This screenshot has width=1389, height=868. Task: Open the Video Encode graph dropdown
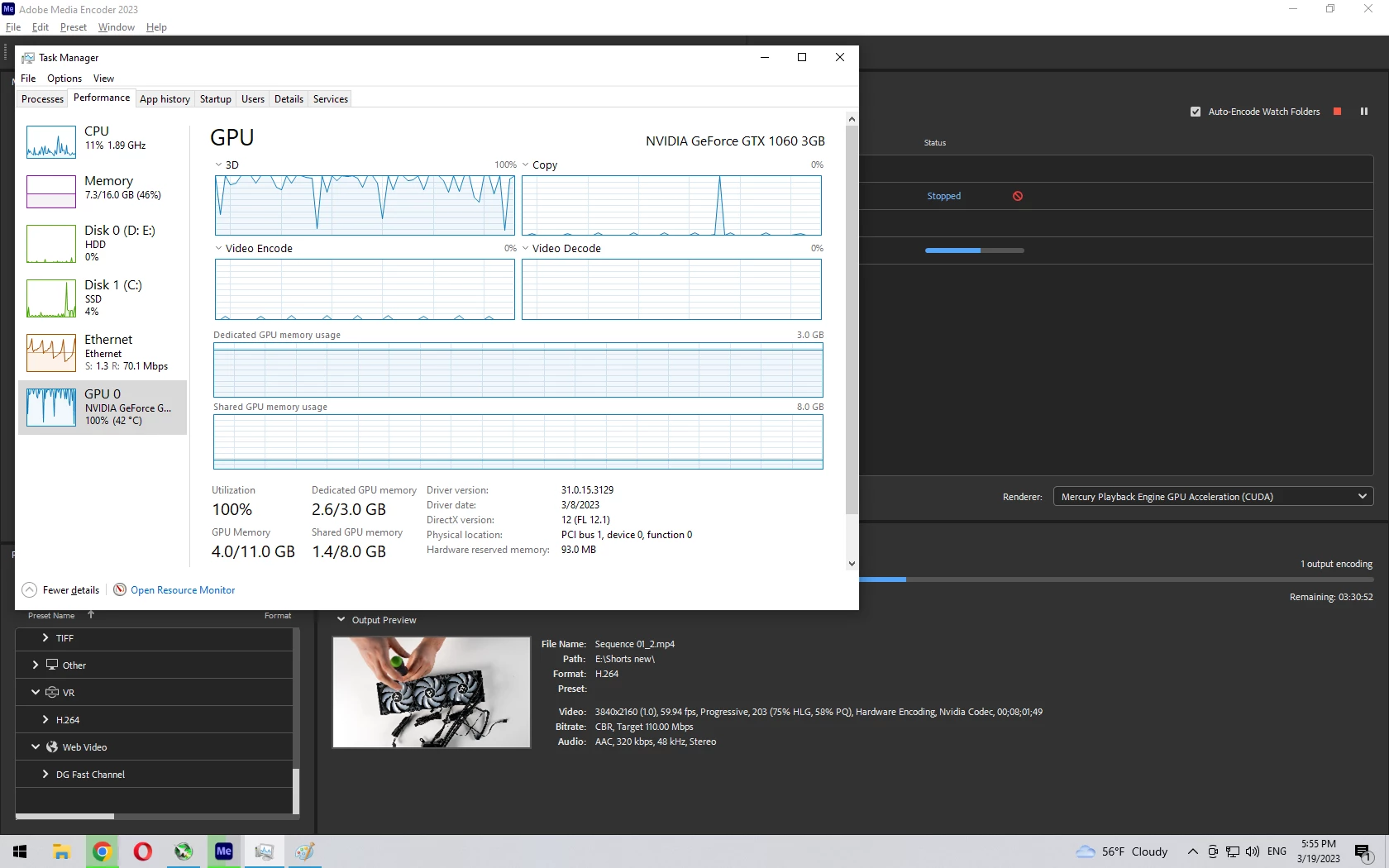tap(218, 248)
